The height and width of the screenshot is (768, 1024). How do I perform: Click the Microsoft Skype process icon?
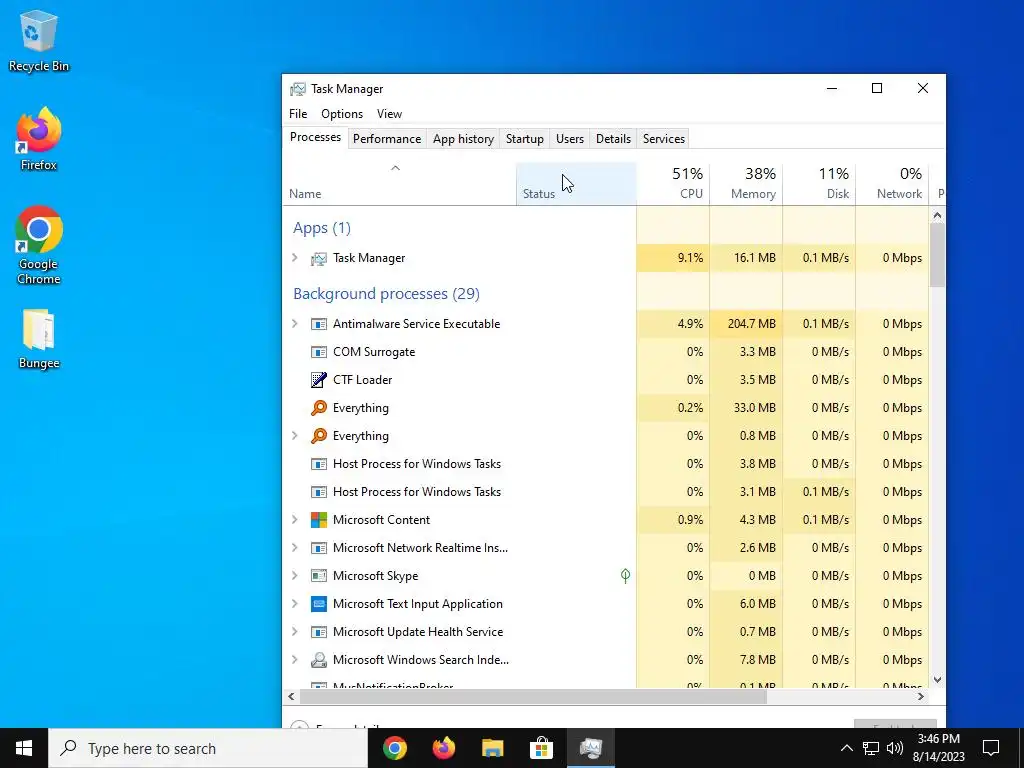click(x=319, y=576)
